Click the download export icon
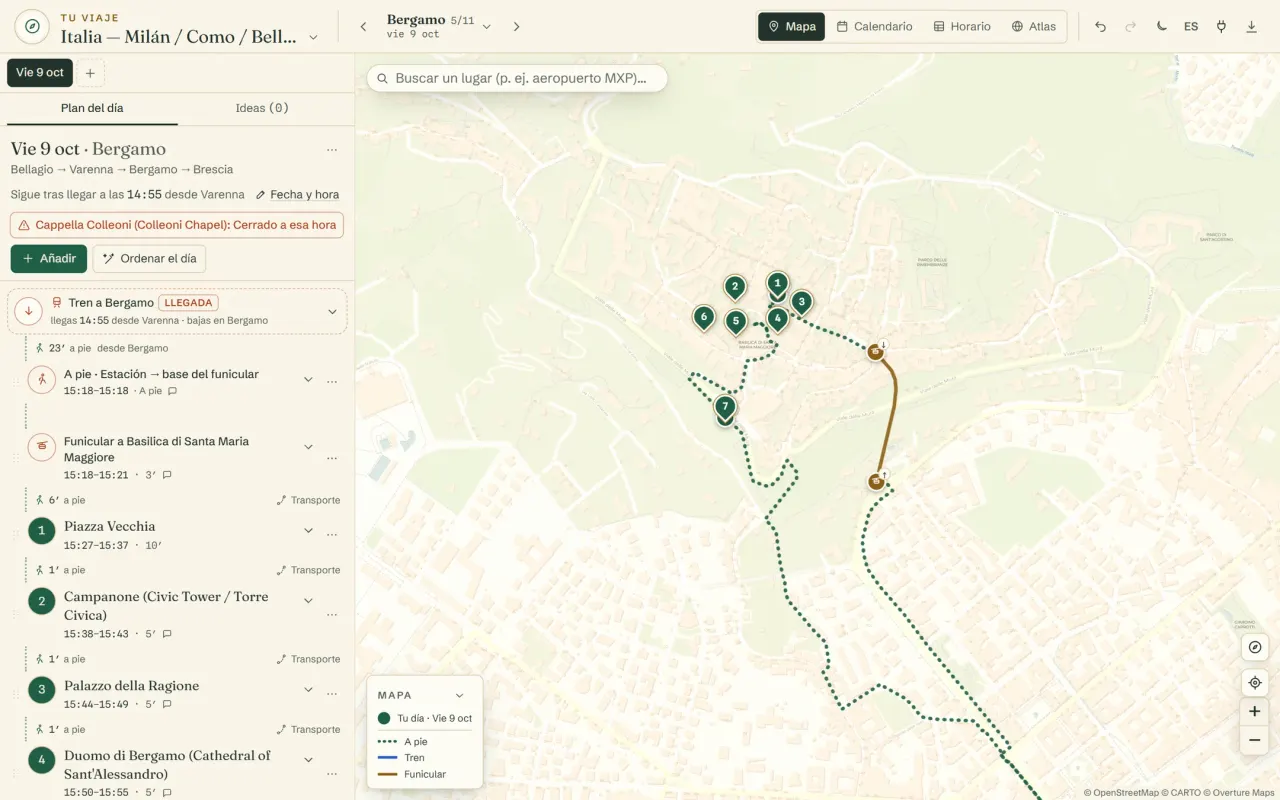 1251,26
